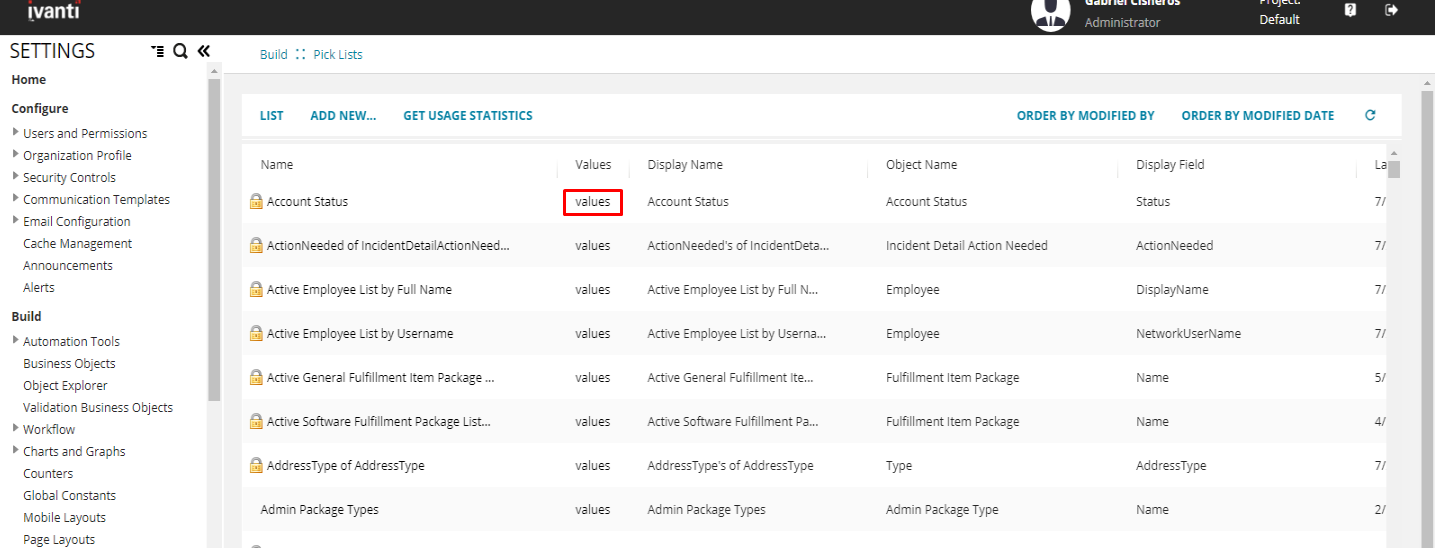Click Get Usage Statistics
Image resolution: width=1435 pixels, height=548 pixels.
(x=467, y=116)
